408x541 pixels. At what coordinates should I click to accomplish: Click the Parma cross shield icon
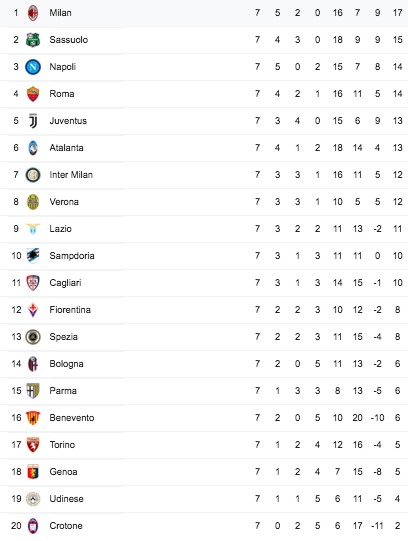click(x=33, y=391)
